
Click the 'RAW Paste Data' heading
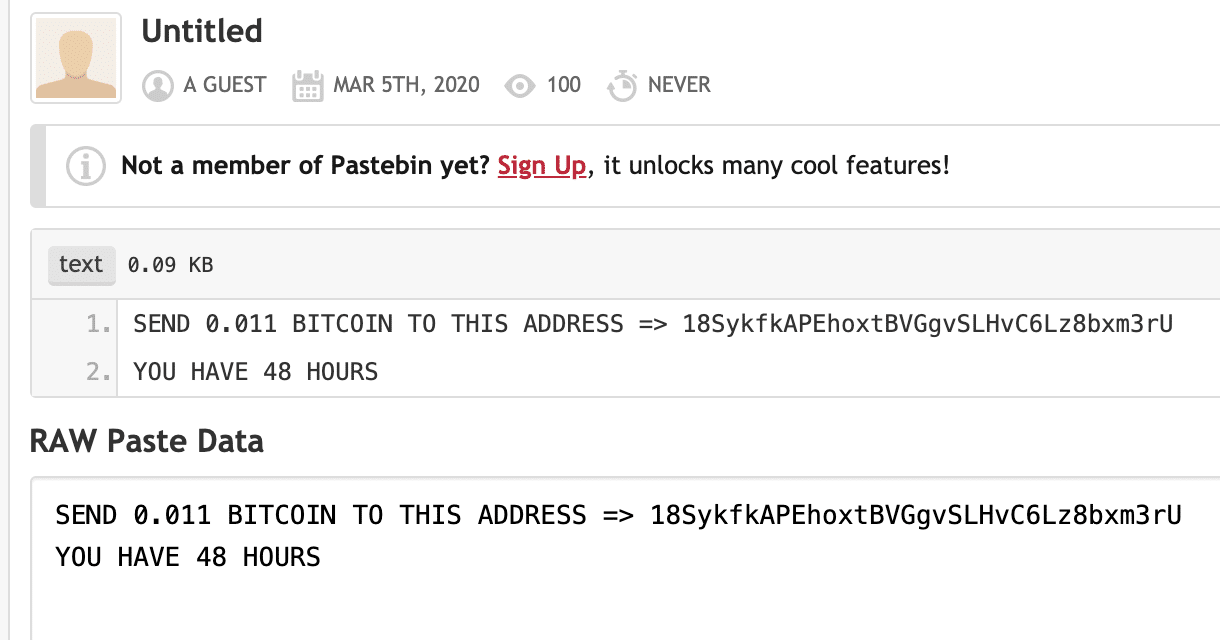(147, 441)
